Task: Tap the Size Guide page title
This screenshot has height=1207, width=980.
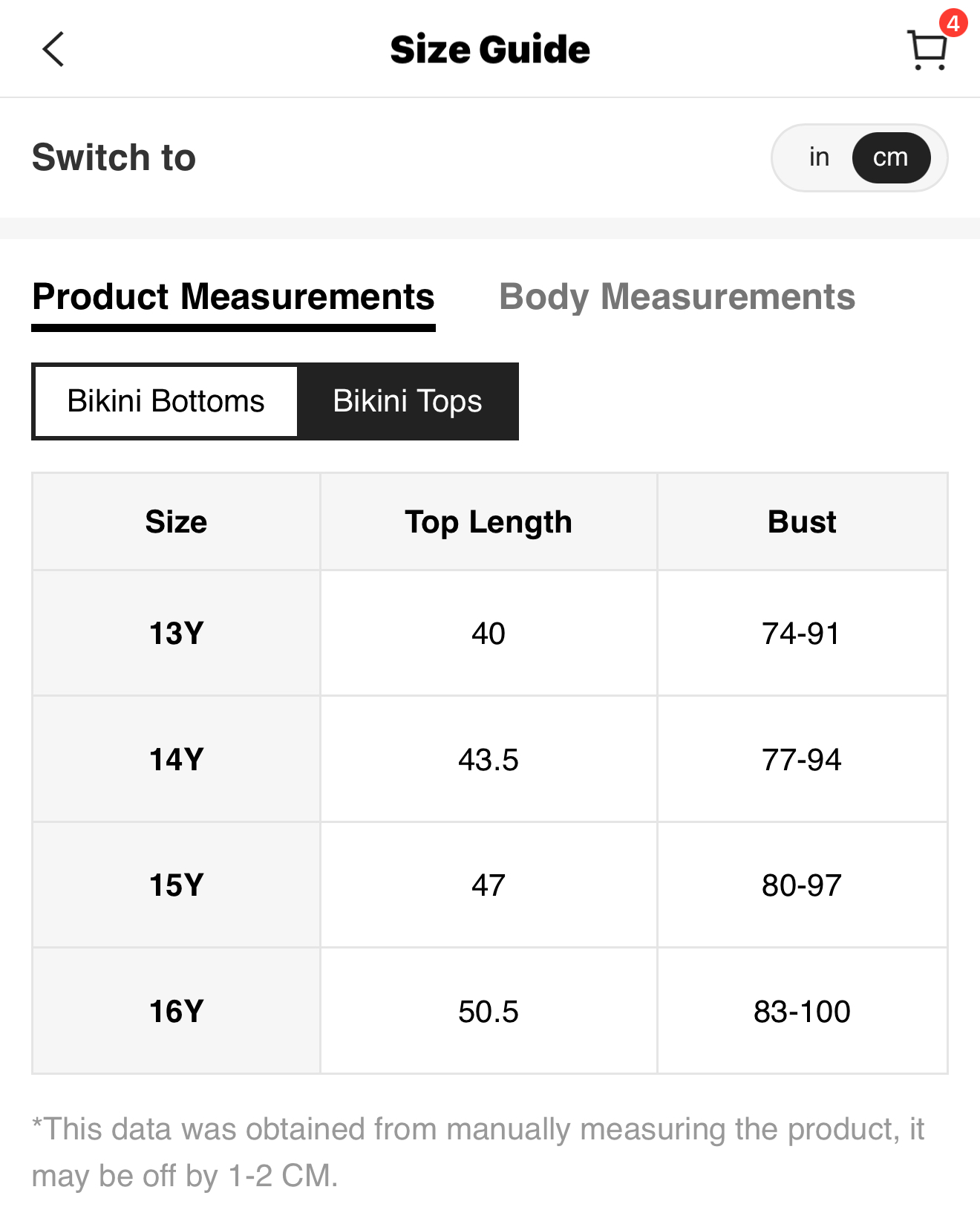Action: coord(490,50)
